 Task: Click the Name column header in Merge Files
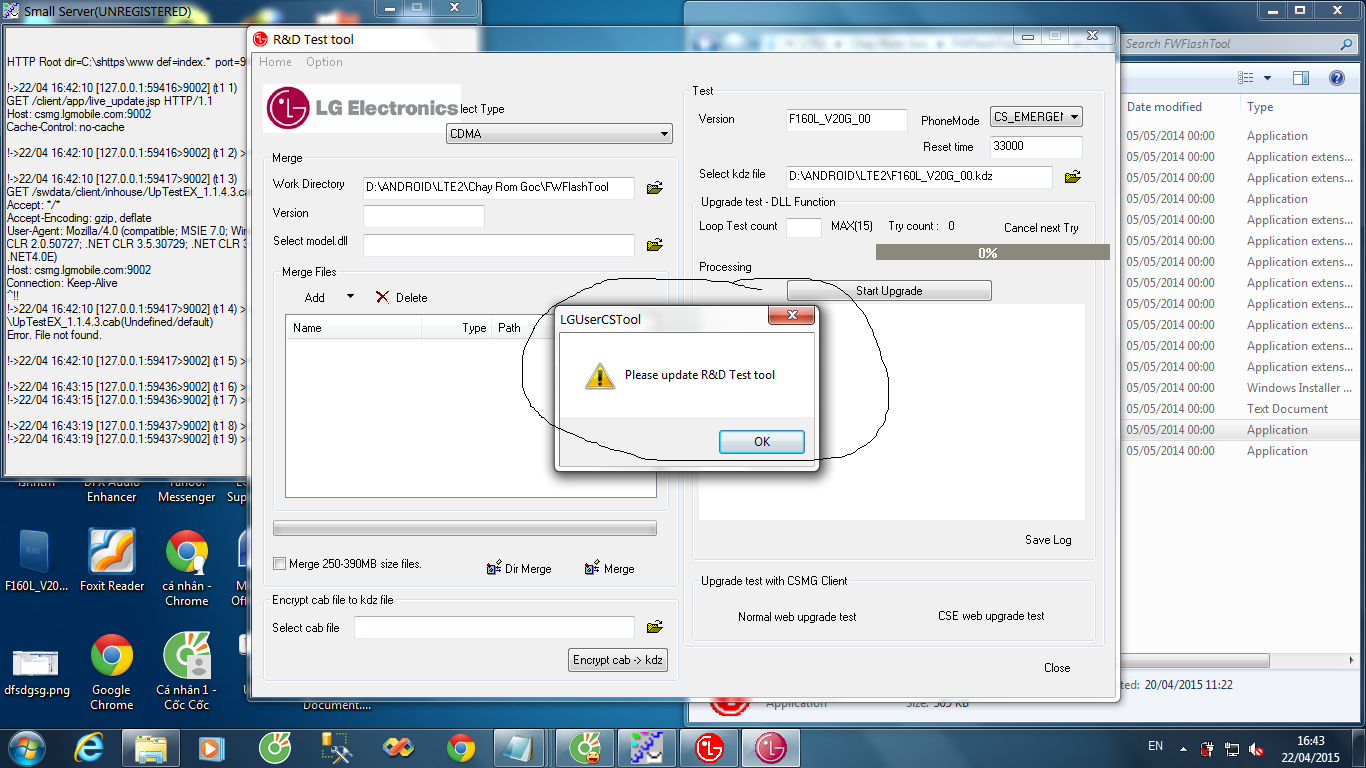(354, 328)
